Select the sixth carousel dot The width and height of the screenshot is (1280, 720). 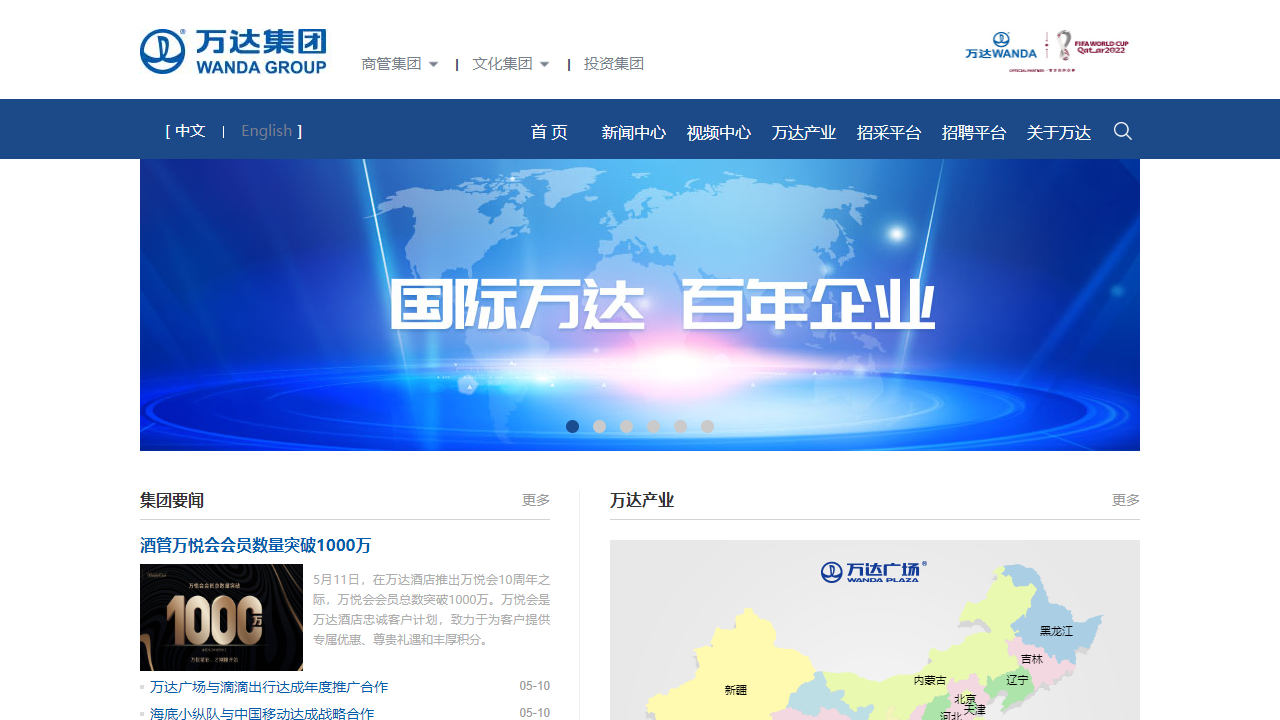pos(708,426)
